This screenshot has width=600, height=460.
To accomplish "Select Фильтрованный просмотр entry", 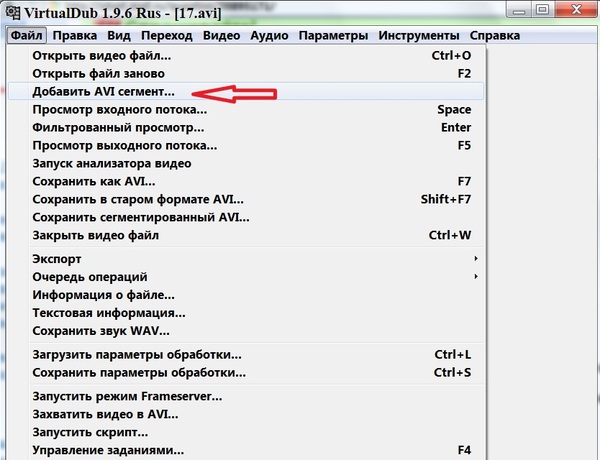I will point(118,128).
